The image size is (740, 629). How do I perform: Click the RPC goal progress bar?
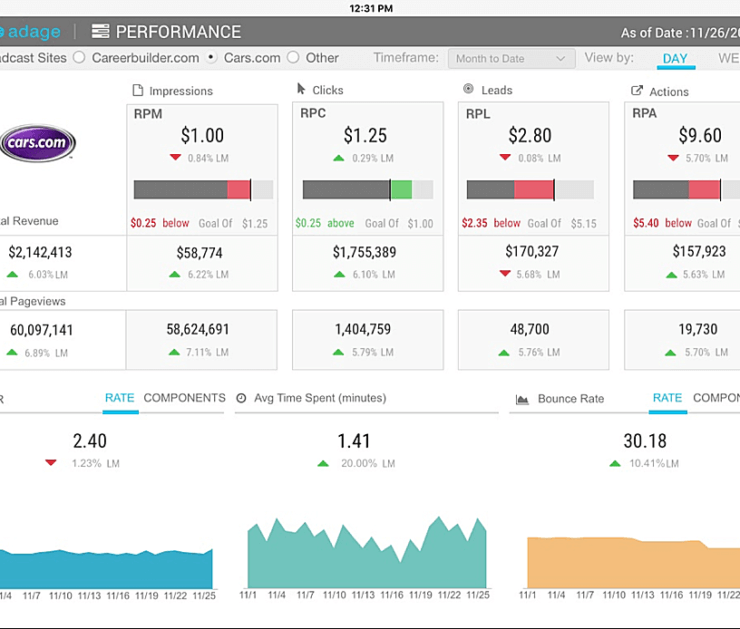point(368,190)
